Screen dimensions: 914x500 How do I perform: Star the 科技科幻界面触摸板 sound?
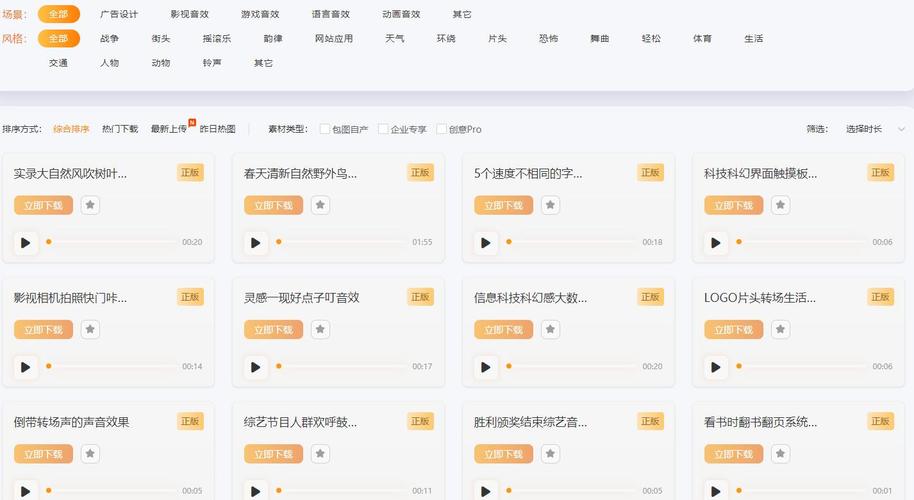[781, 205]
